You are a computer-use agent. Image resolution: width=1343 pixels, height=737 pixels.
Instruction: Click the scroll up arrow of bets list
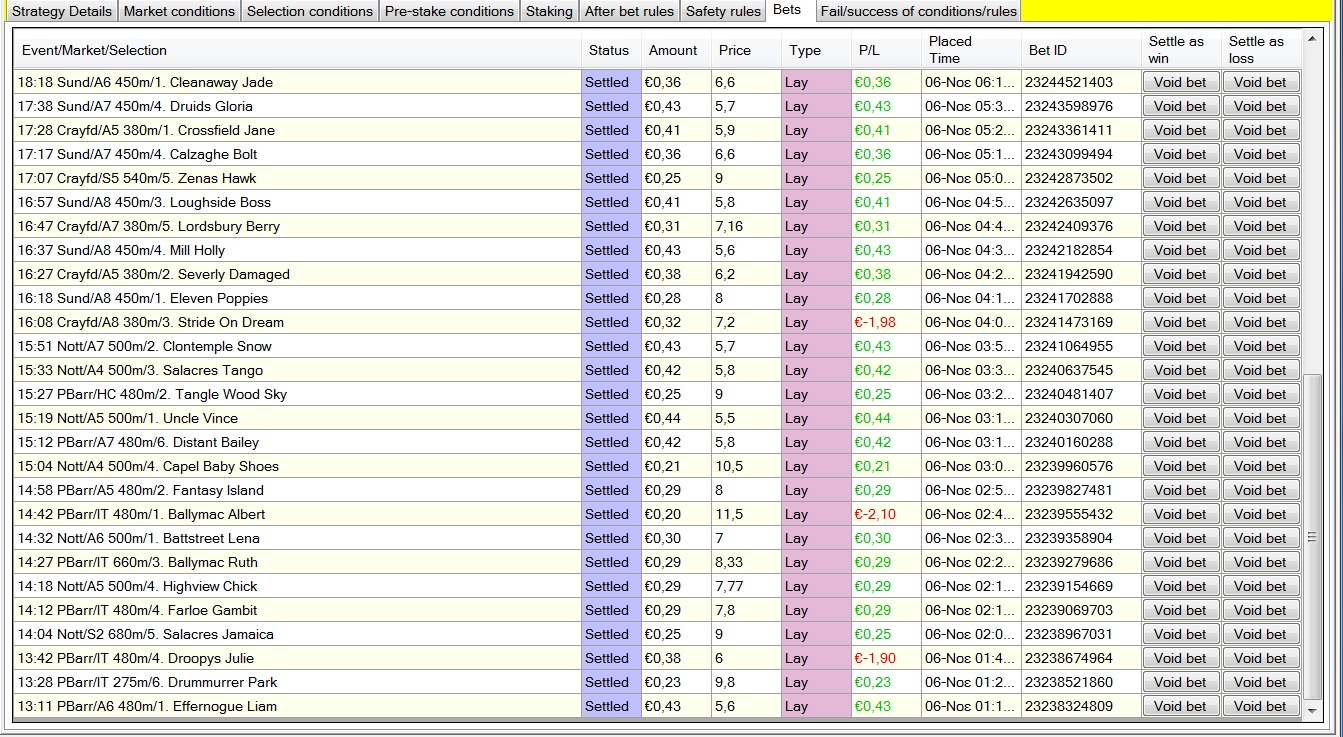pos(1313,40)
